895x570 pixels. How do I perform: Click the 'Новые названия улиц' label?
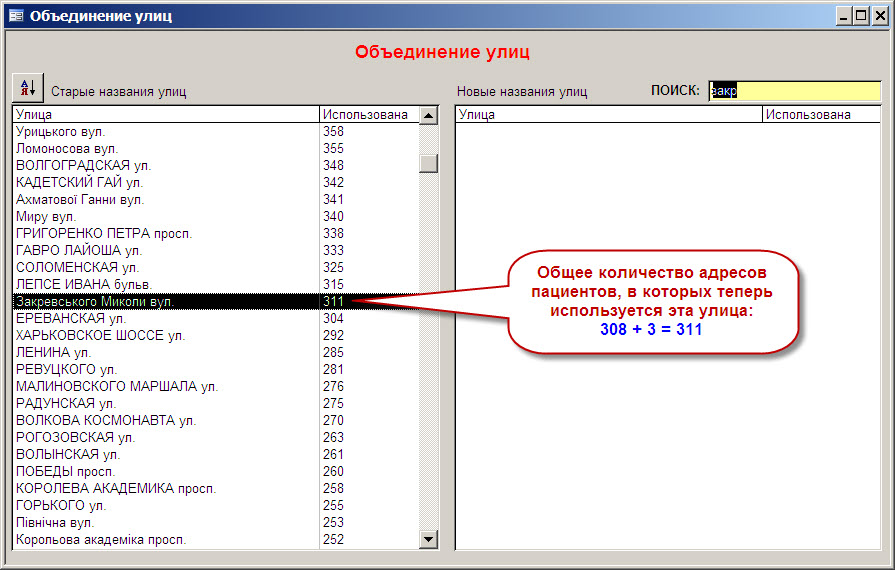pyautogui.click(x=522, y=91)
